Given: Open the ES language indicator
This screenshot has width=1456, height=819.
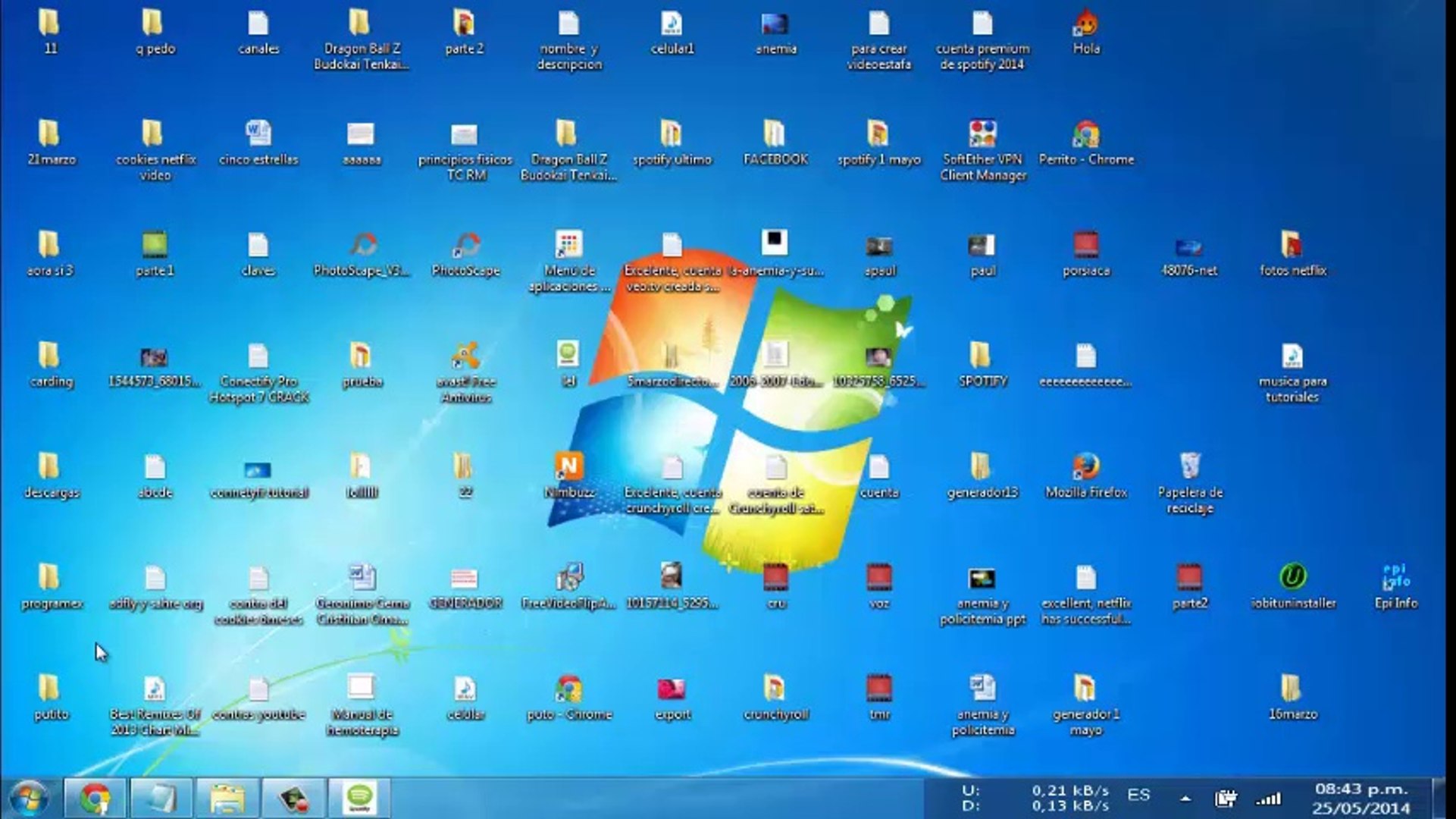Looking at the screenshot, I should coord(1138,795).
